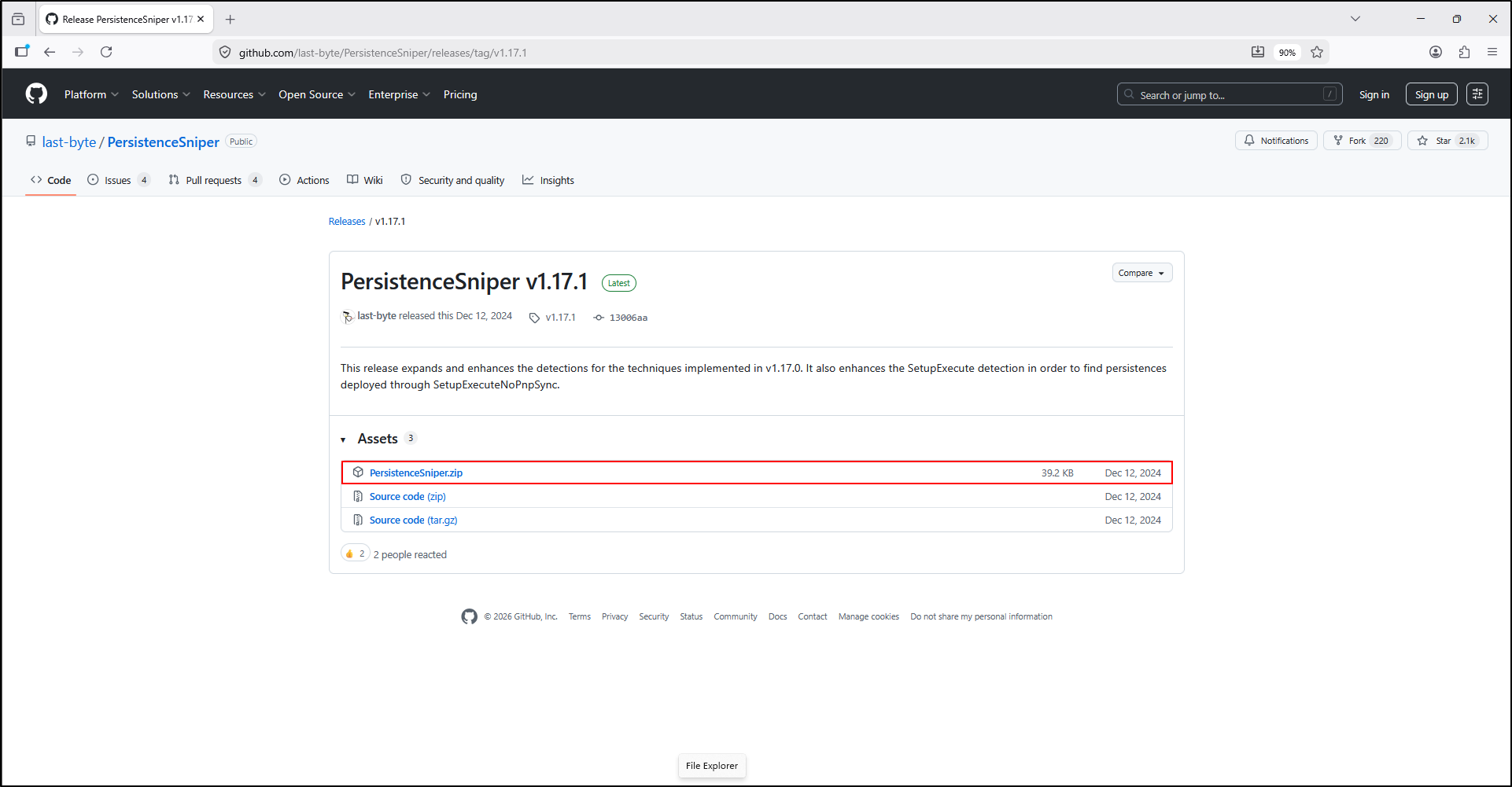The width and height of the screenshot is (1512, 787).
Task: Open the Compare dropdown
Action: 1142,273
